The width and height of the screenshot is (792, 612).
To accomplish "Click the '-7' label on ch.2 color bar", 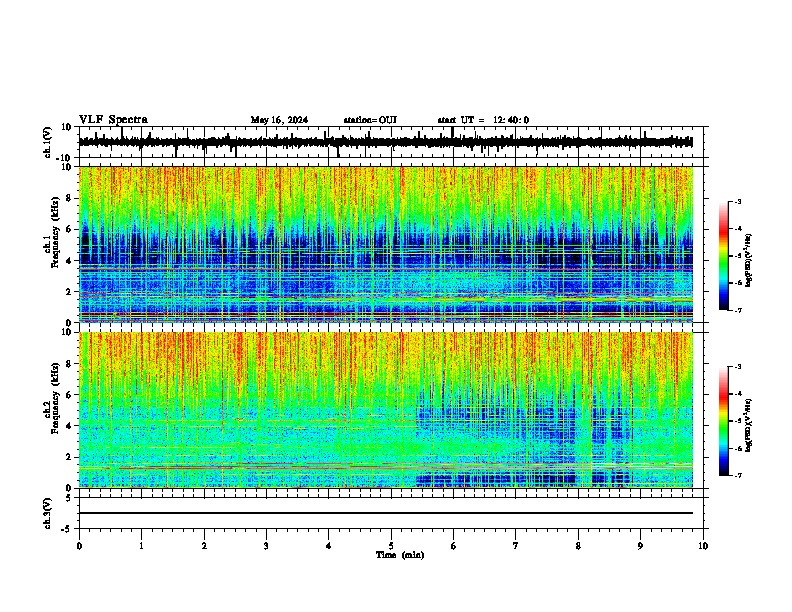I will pos(737,475).
